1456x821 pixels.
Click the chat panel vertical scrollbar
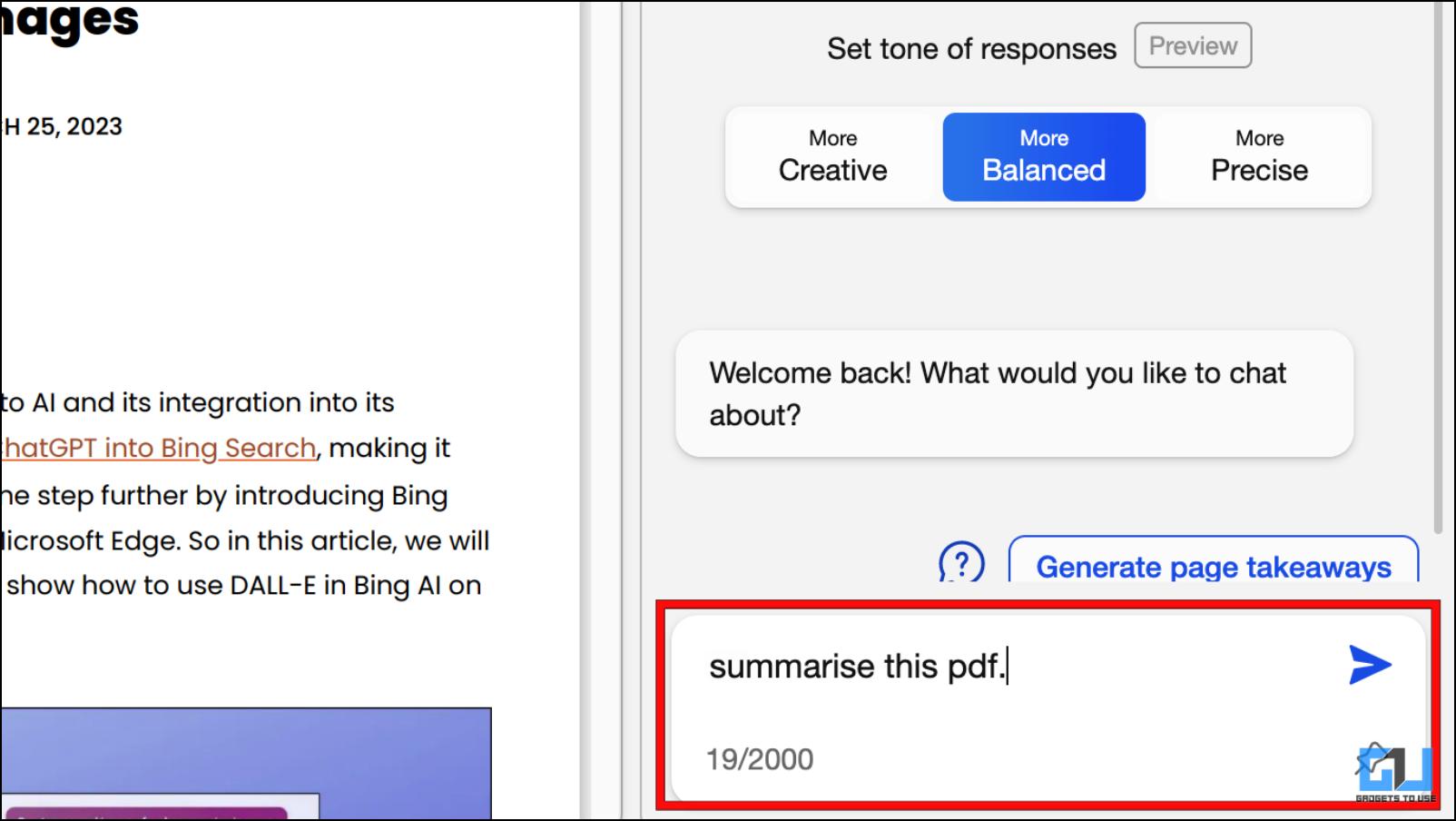1438,268
